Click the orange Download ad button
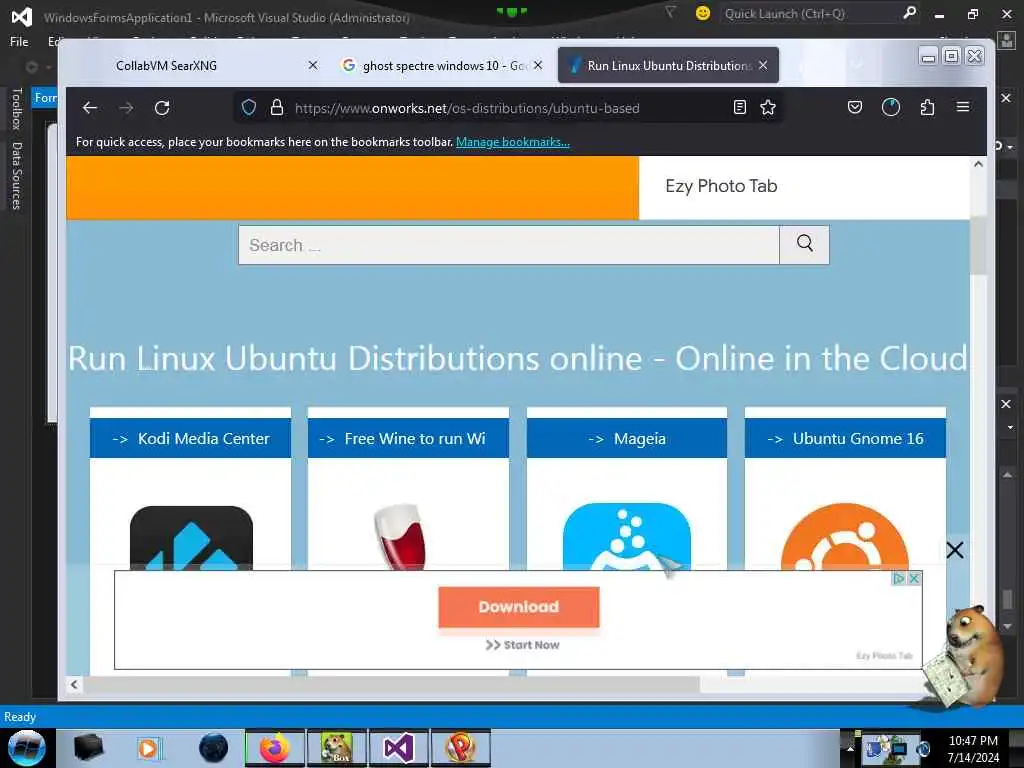 [519, 607]
